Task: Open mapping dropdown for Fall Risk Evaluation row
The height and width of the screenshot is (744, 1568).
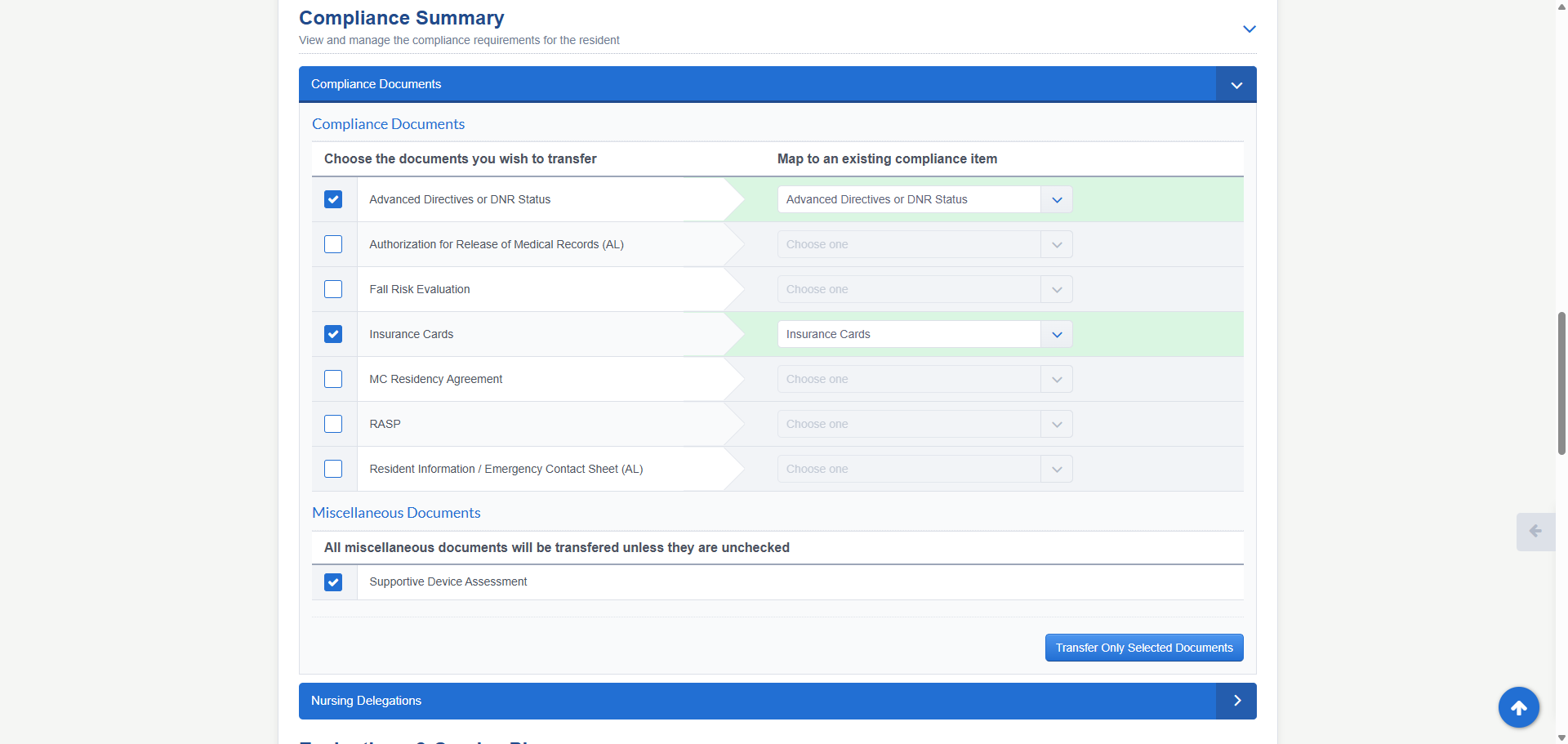Action: (x=924, y=289)
